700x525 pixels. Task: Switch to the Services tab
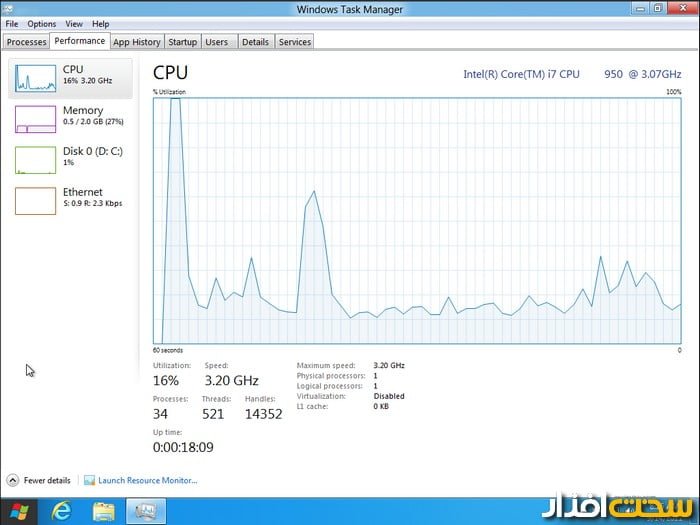(x=295, y=42)
